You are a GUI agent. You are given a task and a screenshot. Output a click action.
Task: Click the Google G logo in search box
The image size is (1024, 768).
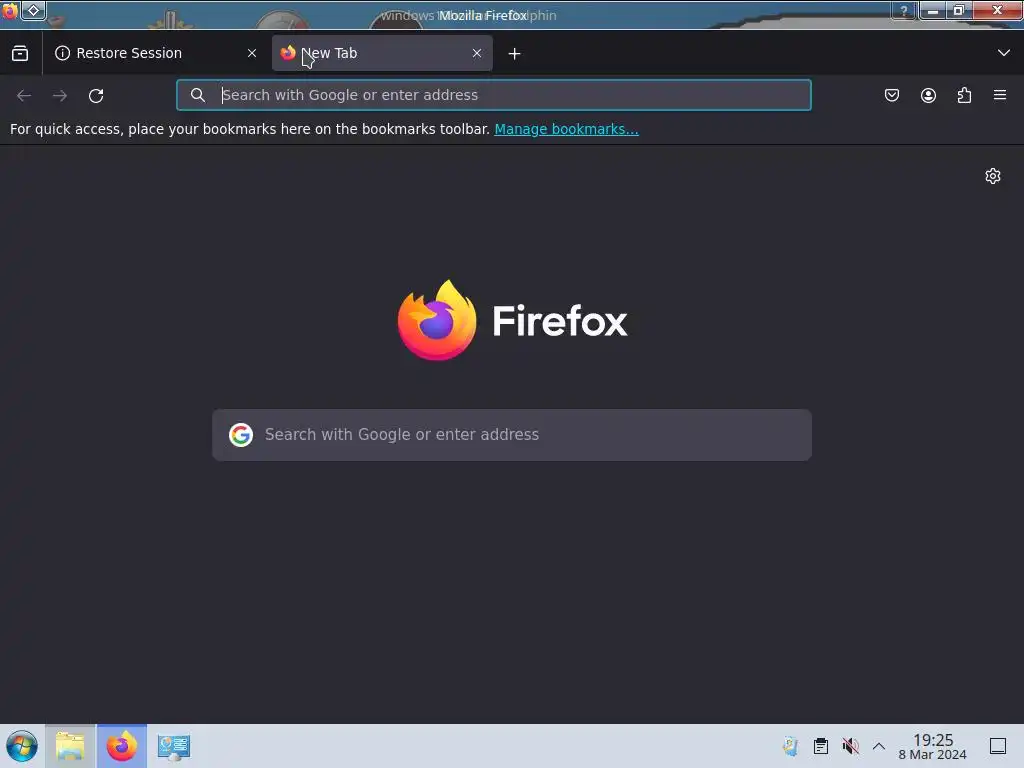tap(241, 435)
